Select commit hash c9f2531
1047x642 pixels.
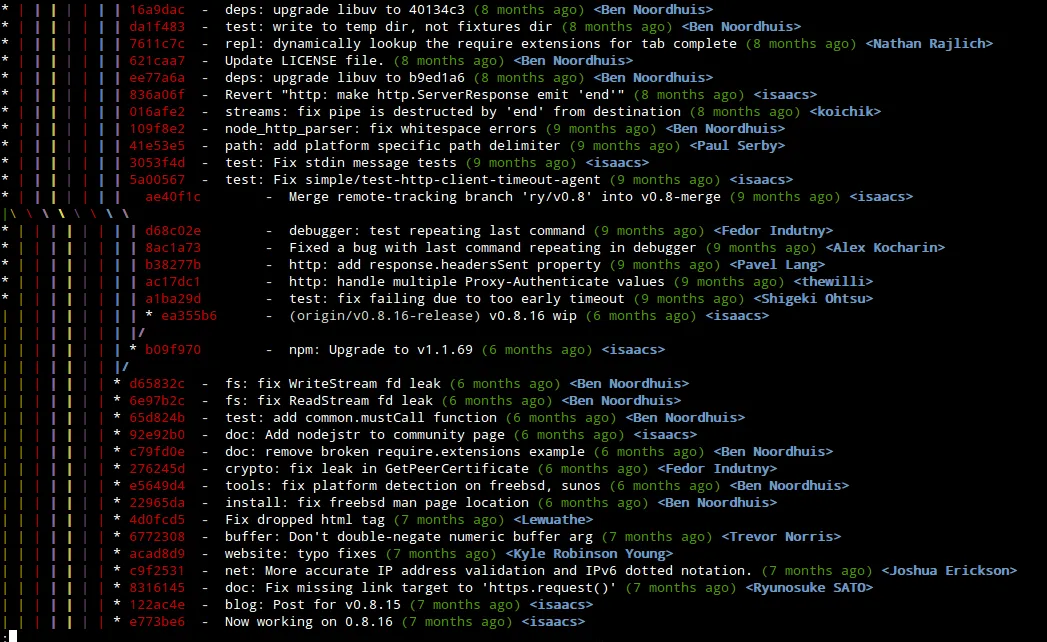point(157,571)
